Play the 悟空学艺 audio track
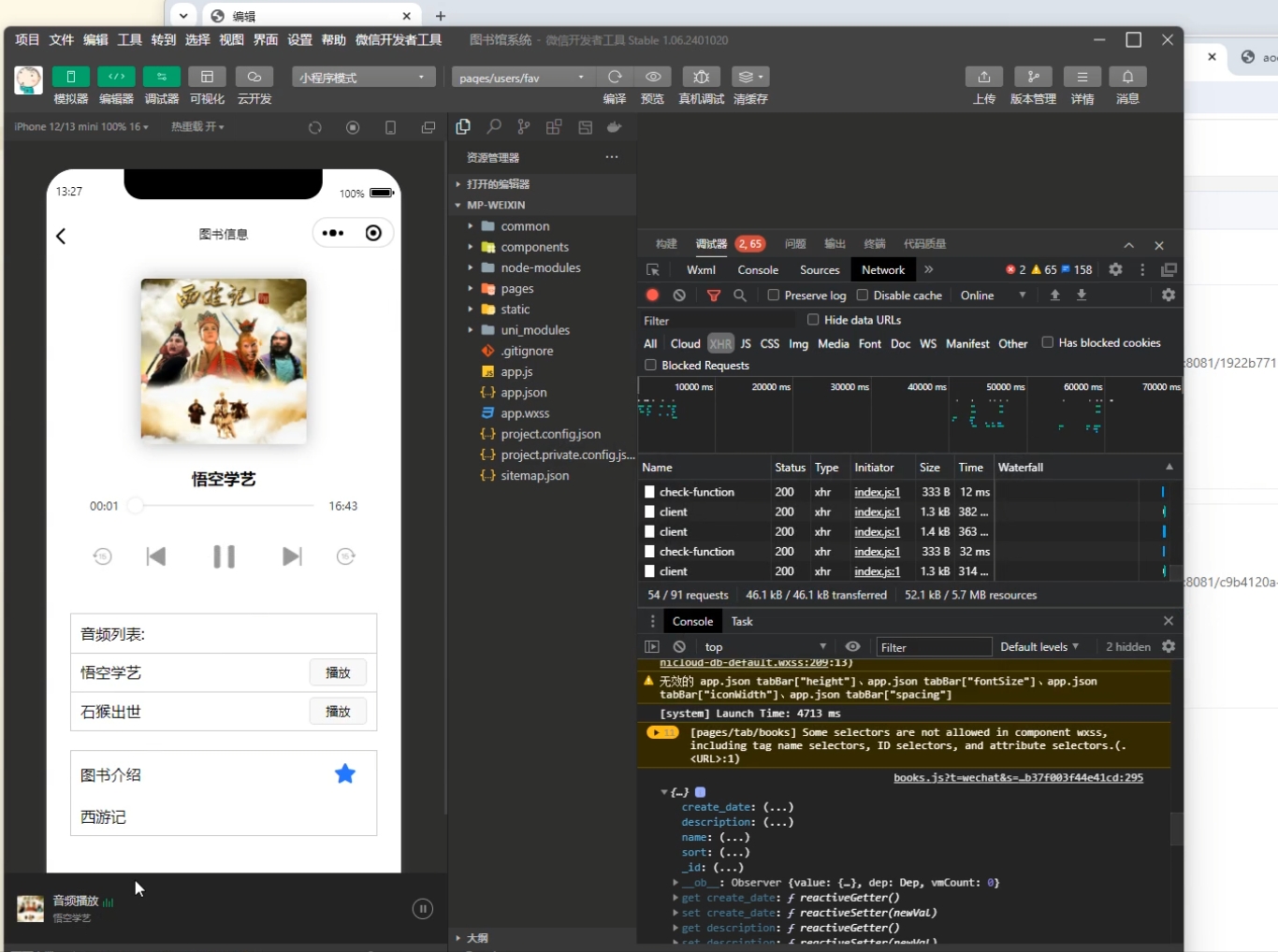This screenshot has height=952, width=1278. (x=338, y=672)
